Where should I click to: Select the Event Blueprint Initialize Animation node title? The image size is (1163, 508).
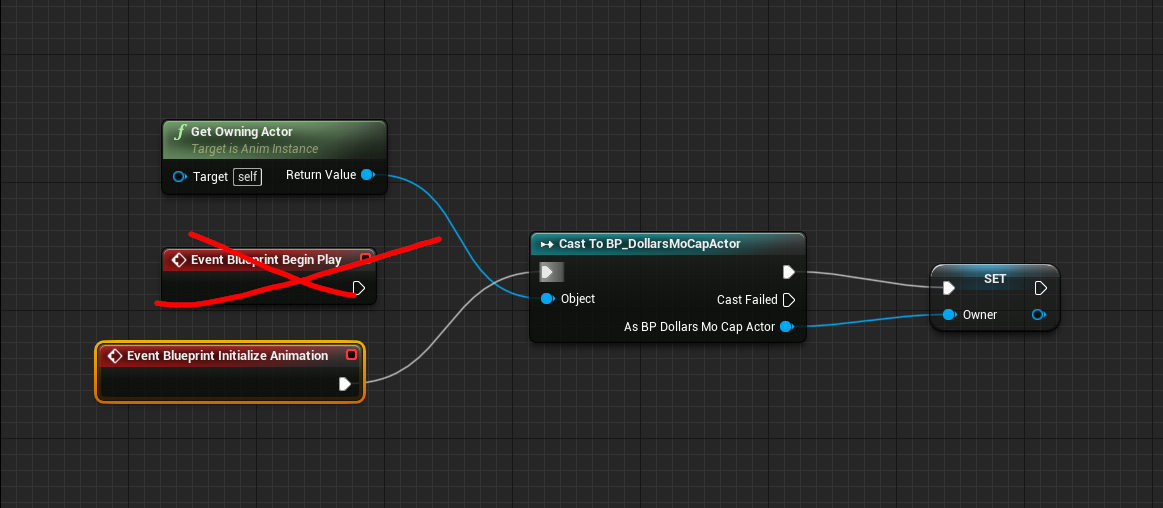pyautogui.click(x=227, y=356)
